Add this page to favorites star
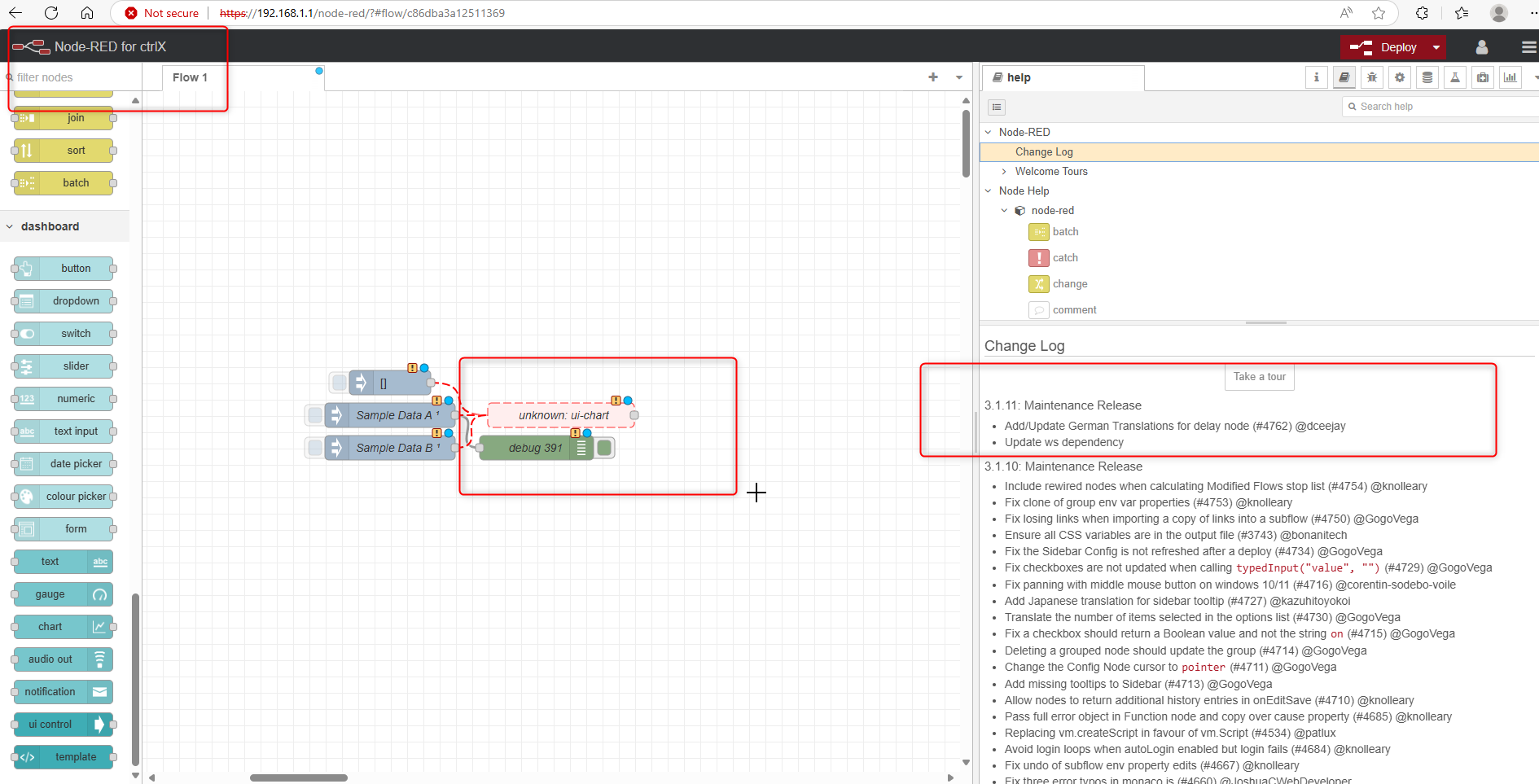Screen dimensions: 1539x784 (x=1378, y=13)
